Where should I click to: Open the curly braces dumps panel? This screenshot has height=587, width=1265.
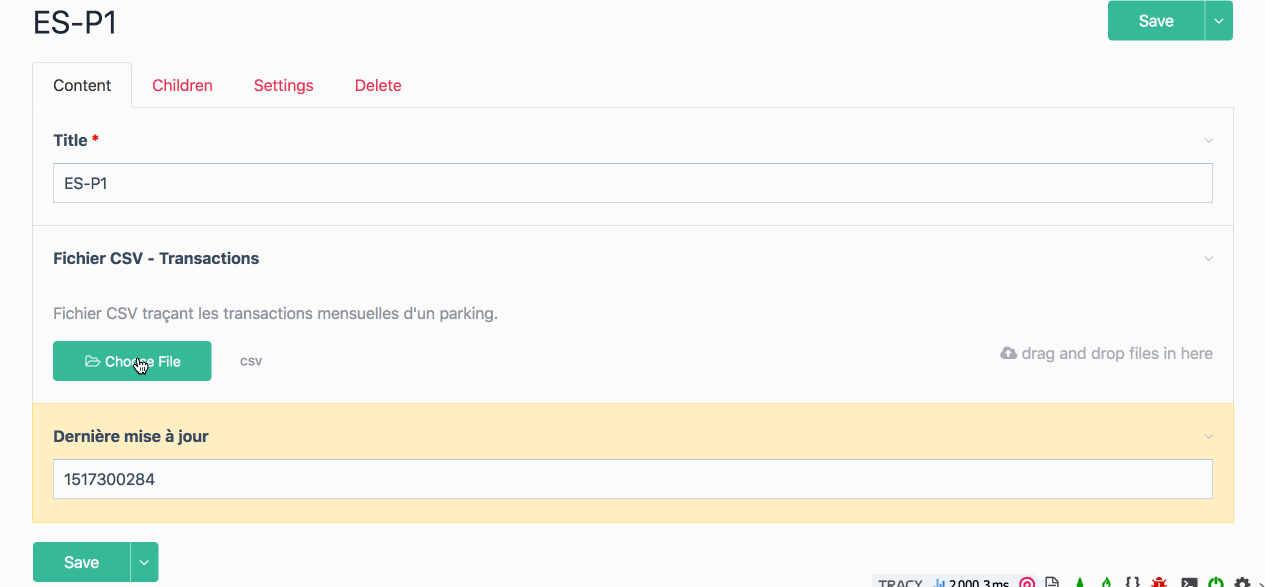coord(1132,582)
